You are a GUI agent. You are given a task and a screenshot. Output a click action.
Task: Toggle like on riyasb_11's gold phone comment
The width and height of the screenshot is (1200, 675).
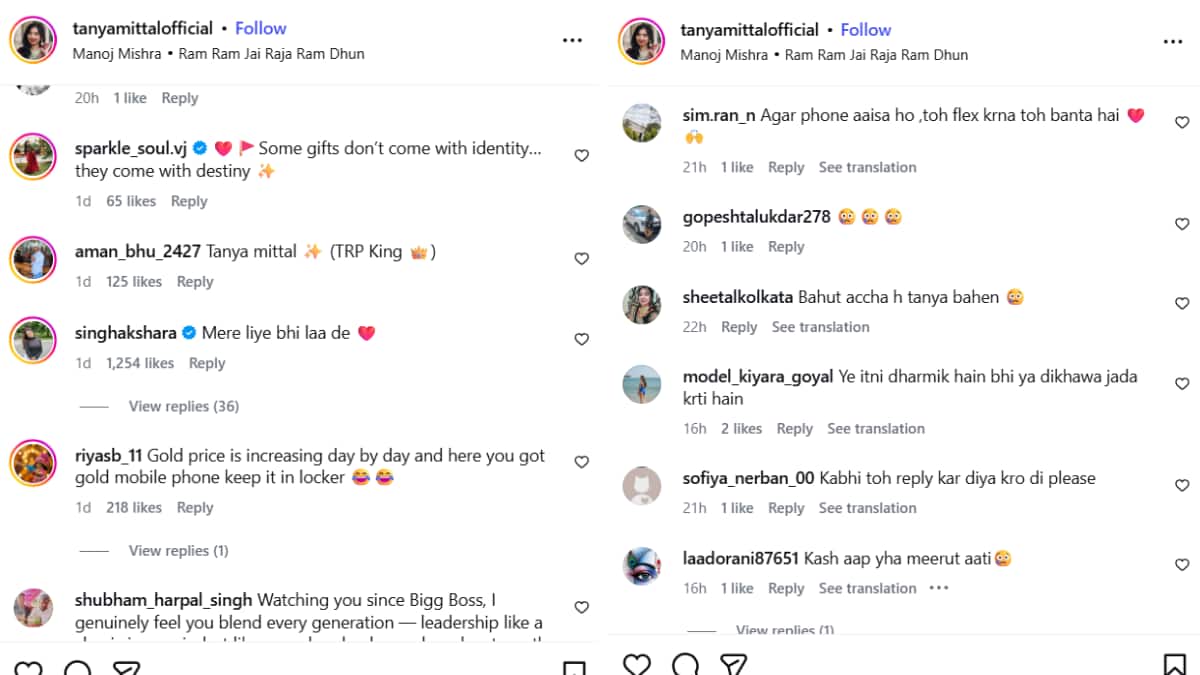[x=581, y=462]
